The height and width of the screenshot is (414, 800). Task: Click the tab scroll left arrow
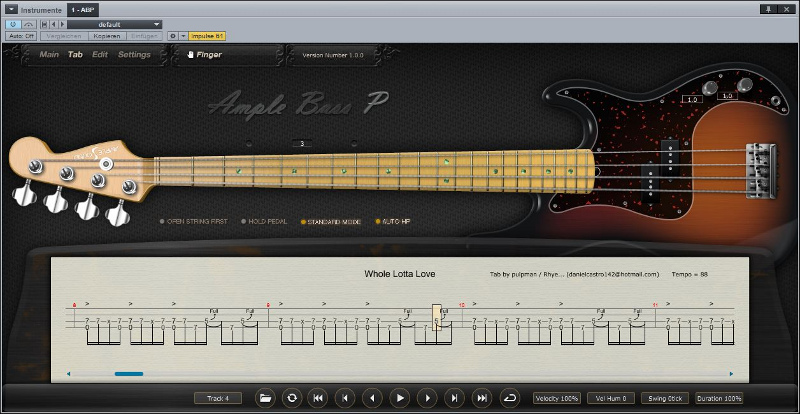[68, 374]
